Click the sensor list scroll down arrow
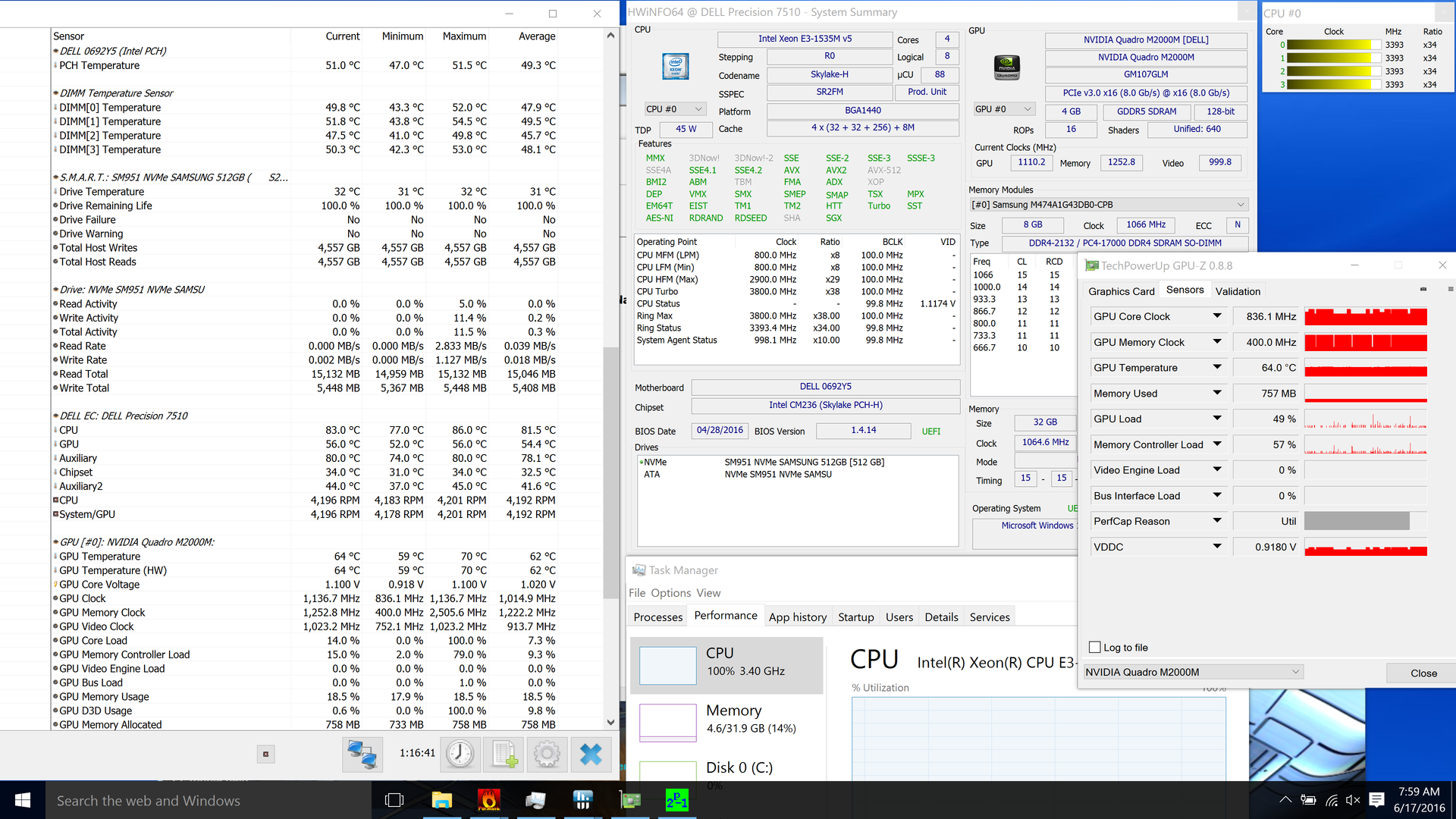The width and height of the screenshot is (1456, 819). tap(611, 723)
